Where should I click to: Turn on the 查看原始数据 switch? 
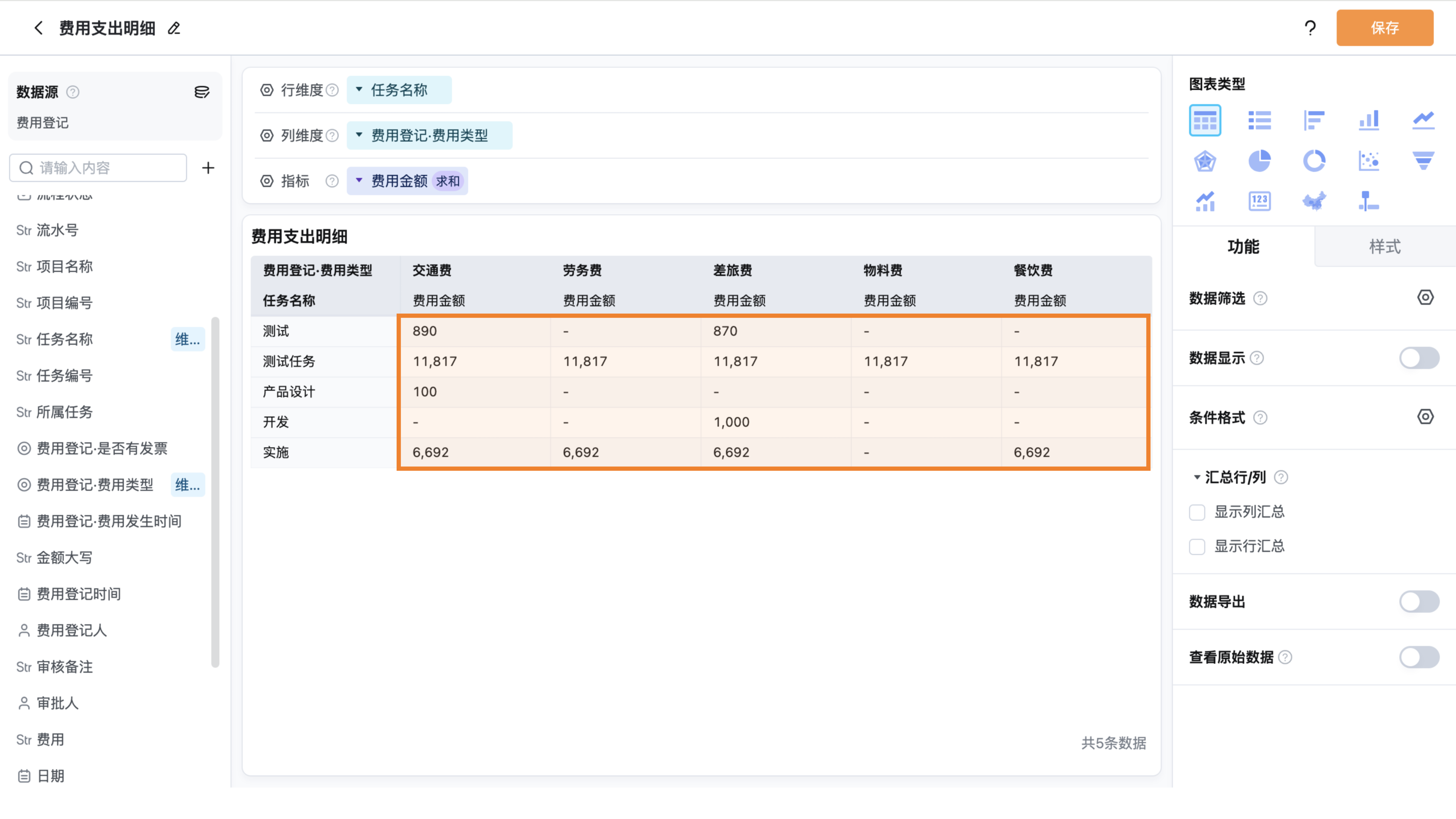pyautogui.click(x=1419, y=657)
